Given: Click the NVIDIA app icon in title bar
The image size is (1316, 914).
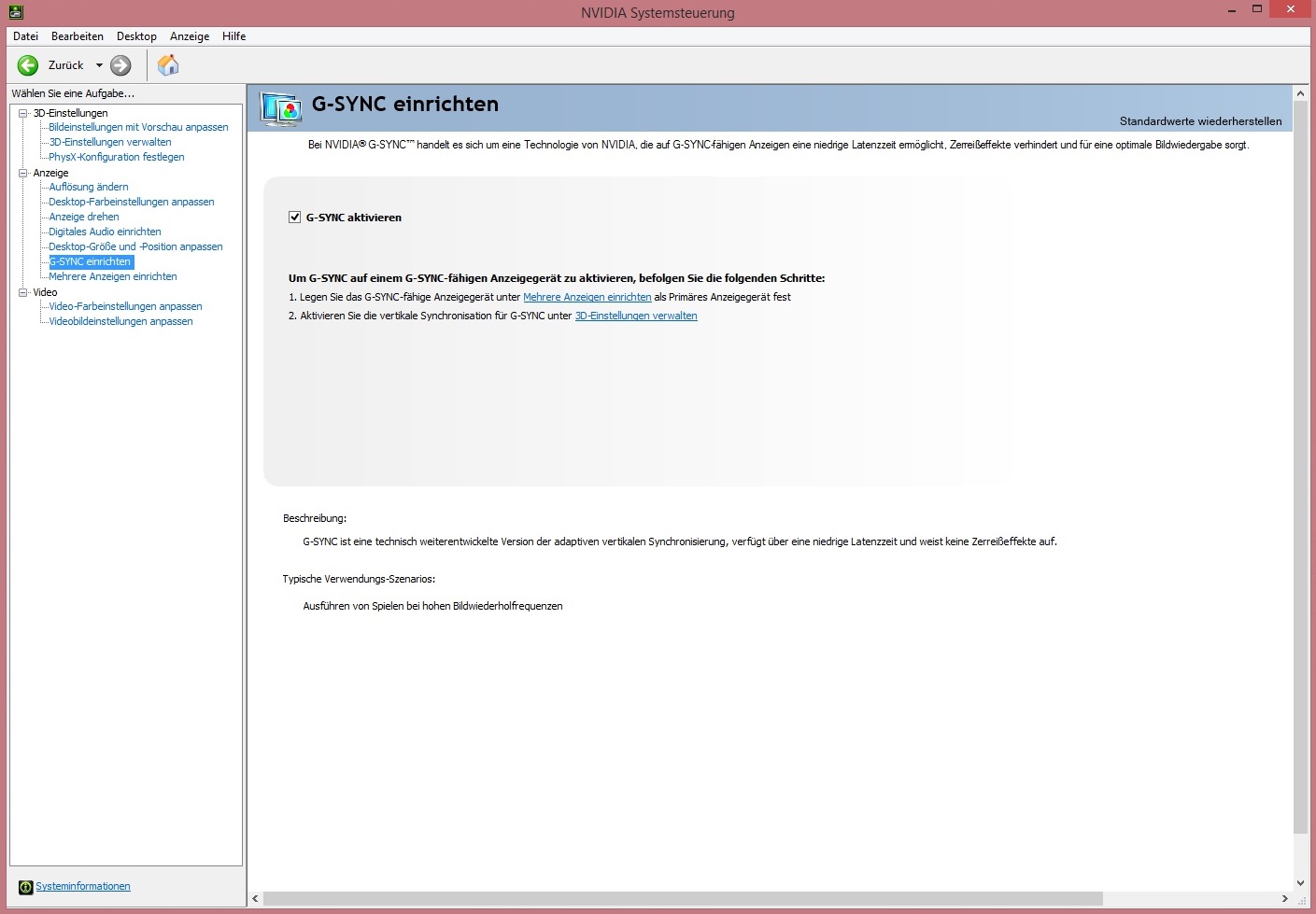Looking at the screenshot, I should coord(16,12).
